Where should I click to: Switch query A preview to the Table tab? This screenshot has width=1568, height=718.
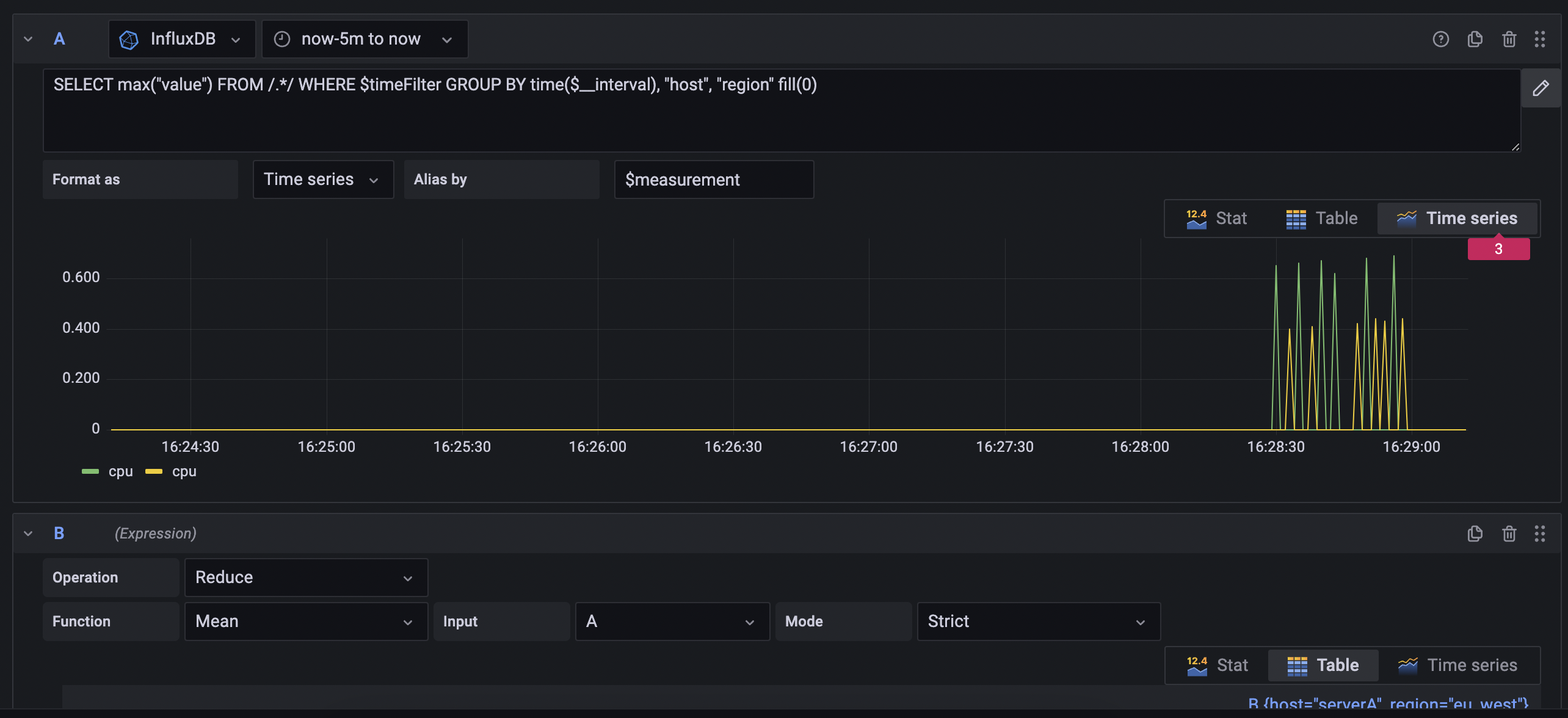1321,218
